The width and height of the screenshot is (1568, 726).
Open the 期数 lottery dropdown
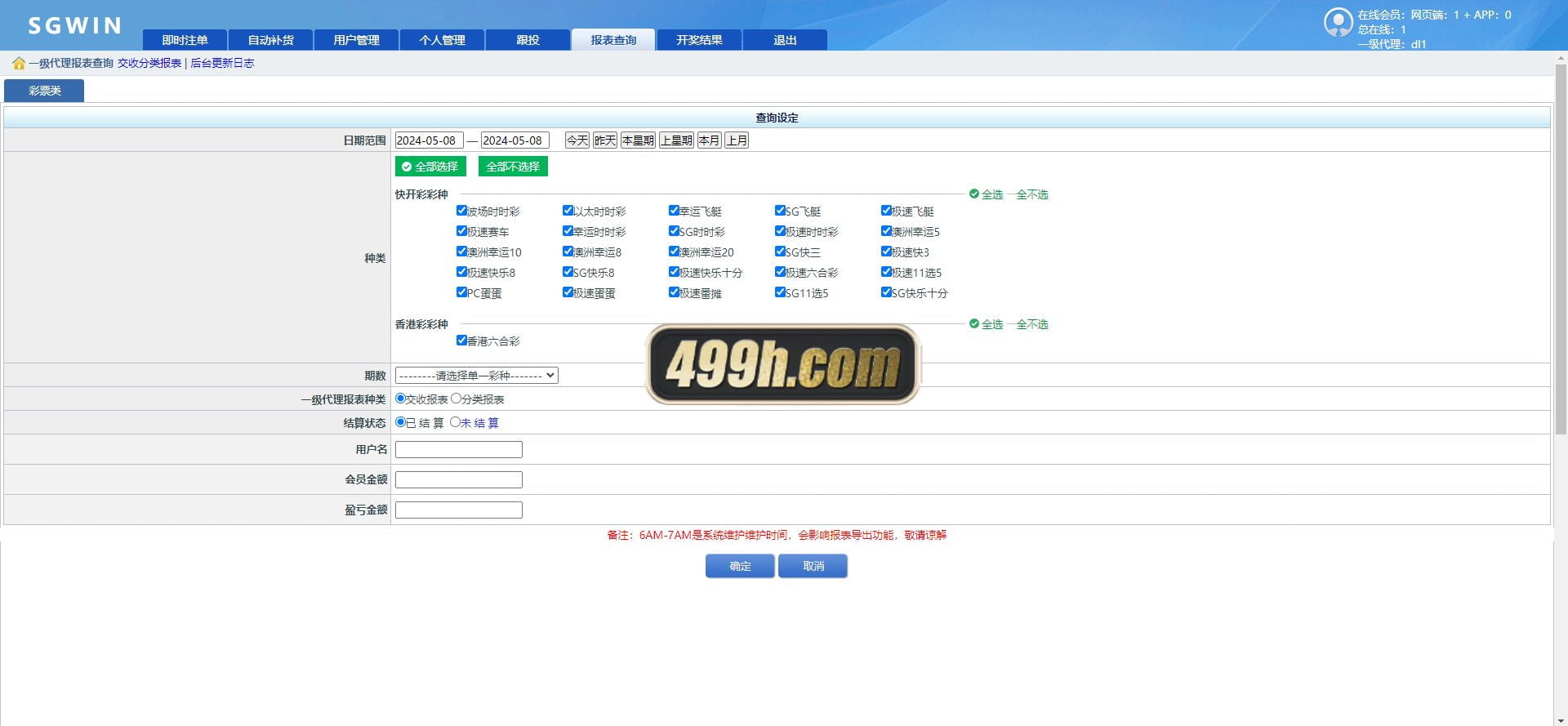click(476, 376)
